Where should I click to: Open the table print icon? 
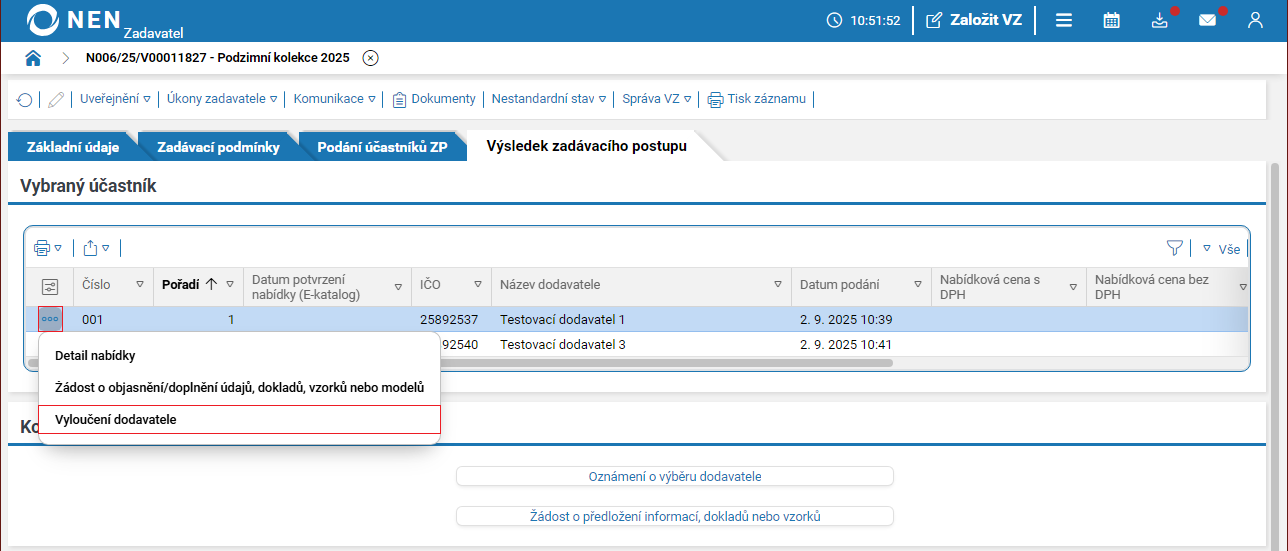click(48, 248)
